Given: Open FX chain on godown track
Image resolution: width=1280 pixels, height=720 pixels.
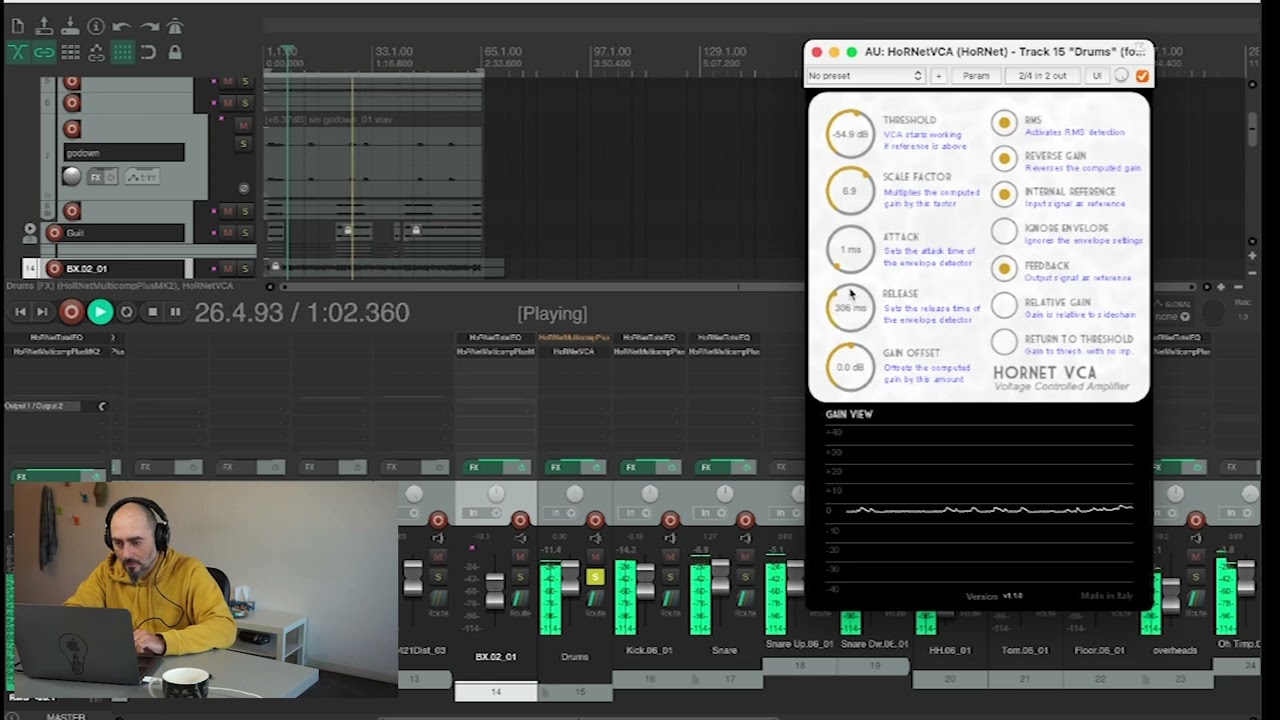Looking at the screenshot, I should [96, 177].
